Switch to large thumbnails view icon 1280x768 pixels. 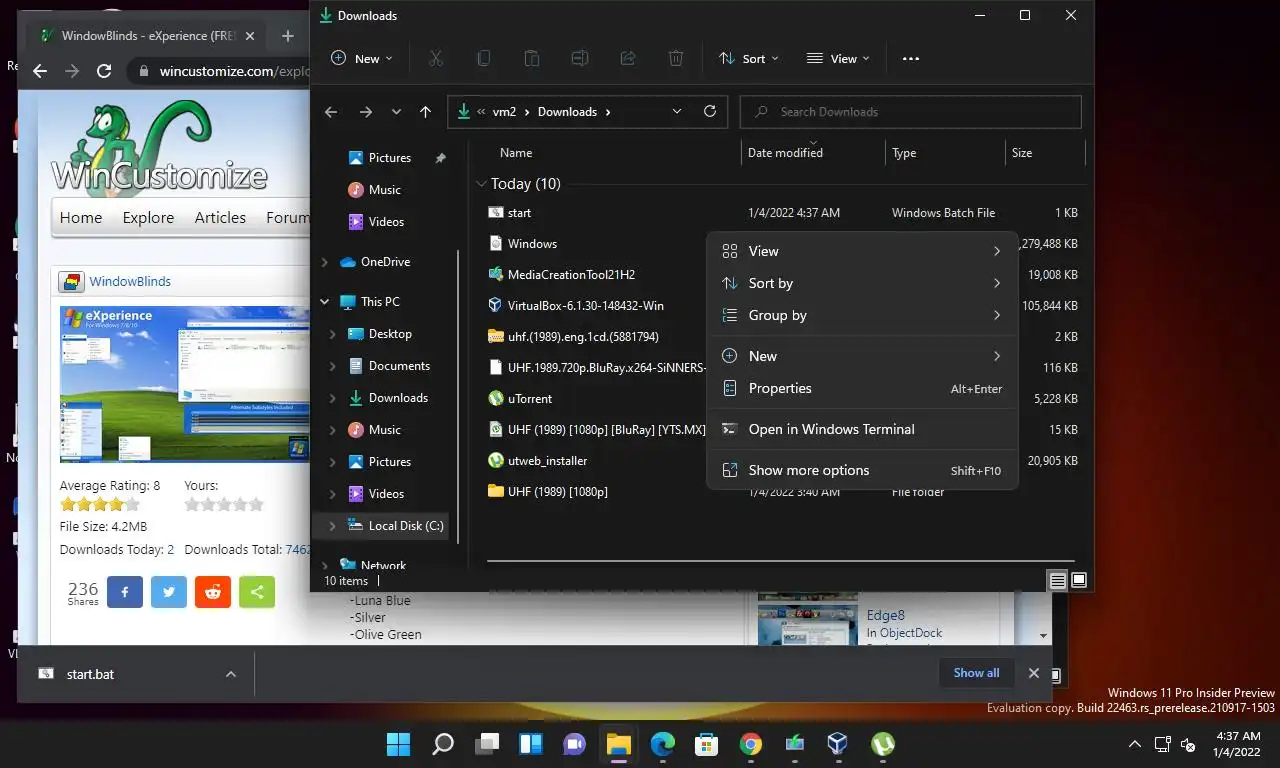click(1079, 580)
